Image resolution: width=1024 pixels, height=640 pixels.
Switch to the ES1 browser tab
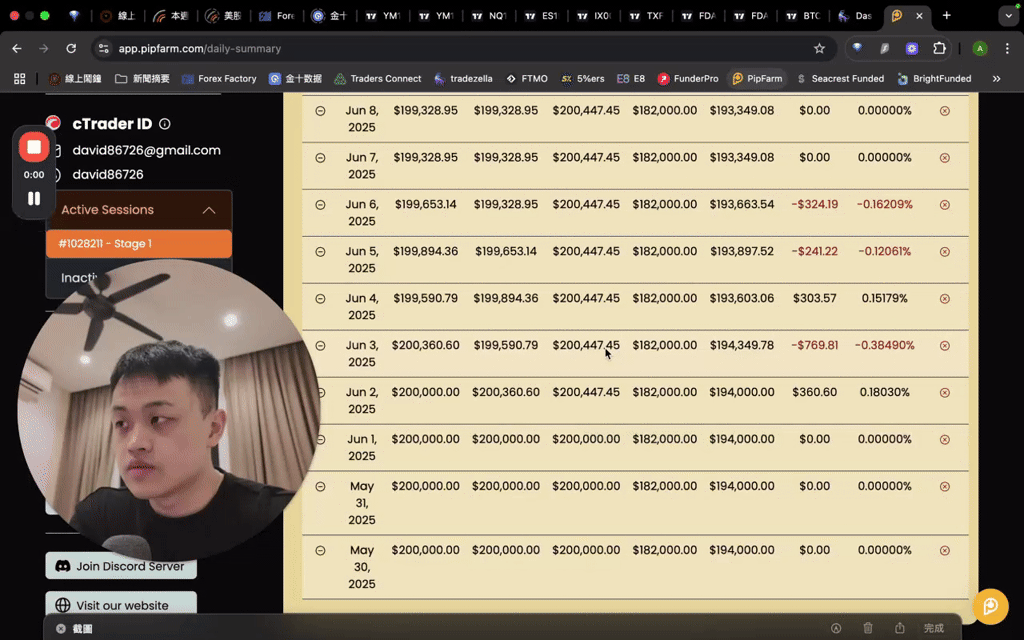[542, 16]
